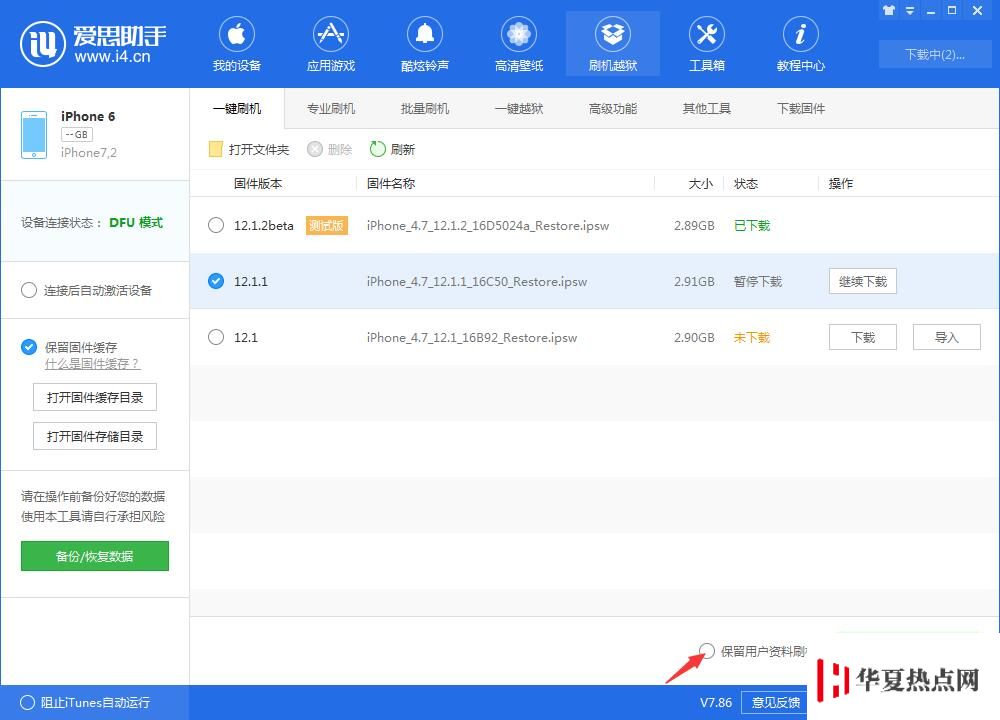1000x720 pixels.
Task: Toggle 保留用户资料刷机 checkbox
Action: click(x=707, y=650)
